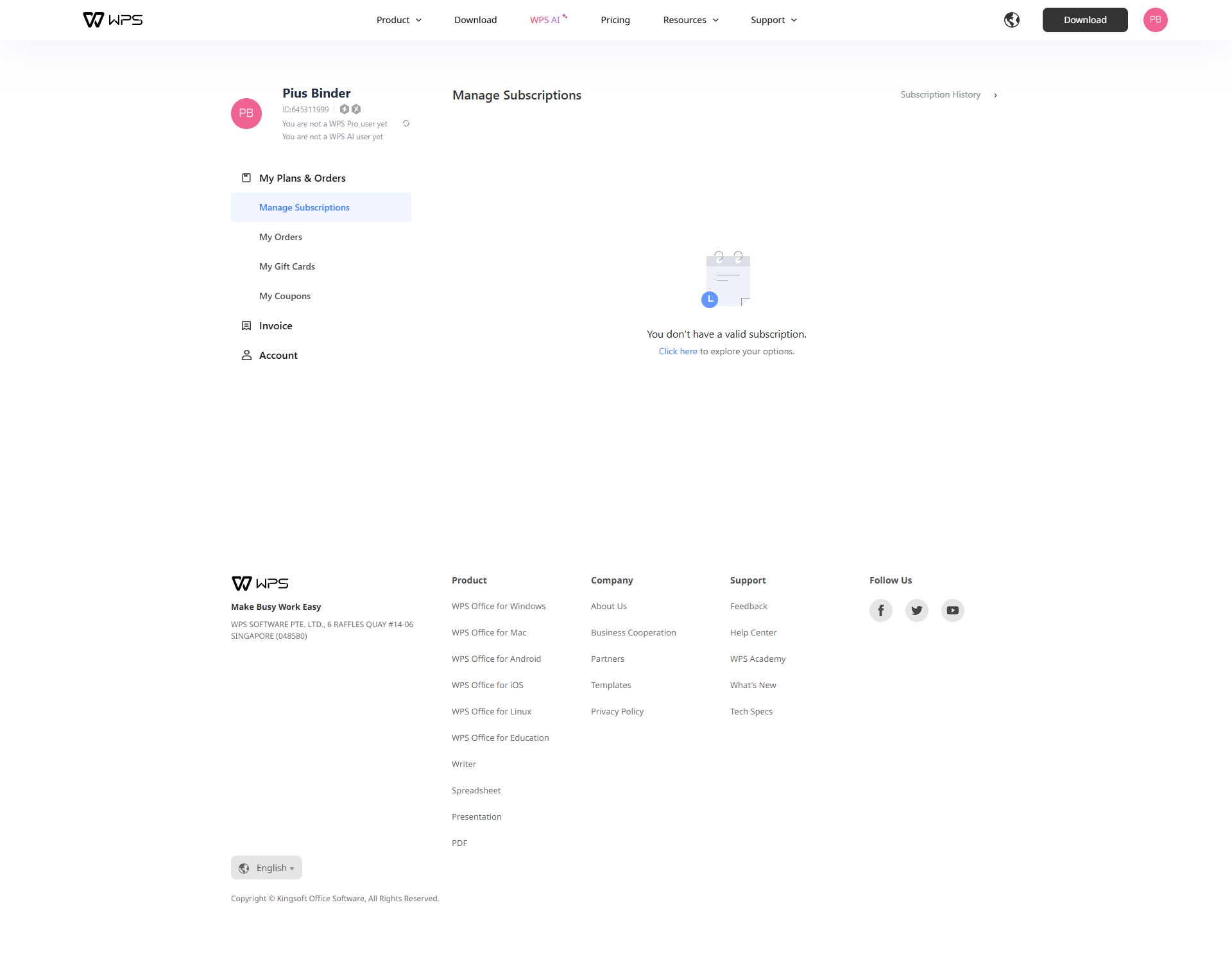Open the language globe icon in the header

pos(1012,20)
